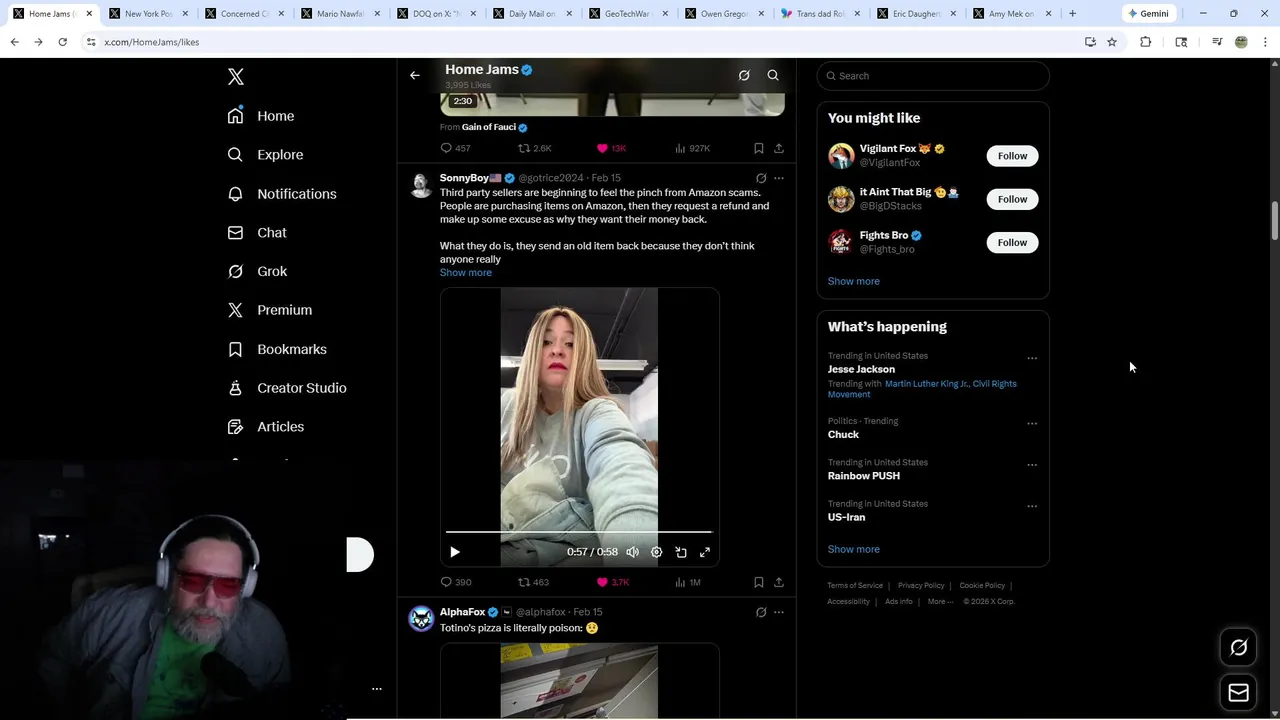Viewport: 1280px width, 720px height.
Task: Open more options for US-Iran trend
Action: coord(1032,506)
